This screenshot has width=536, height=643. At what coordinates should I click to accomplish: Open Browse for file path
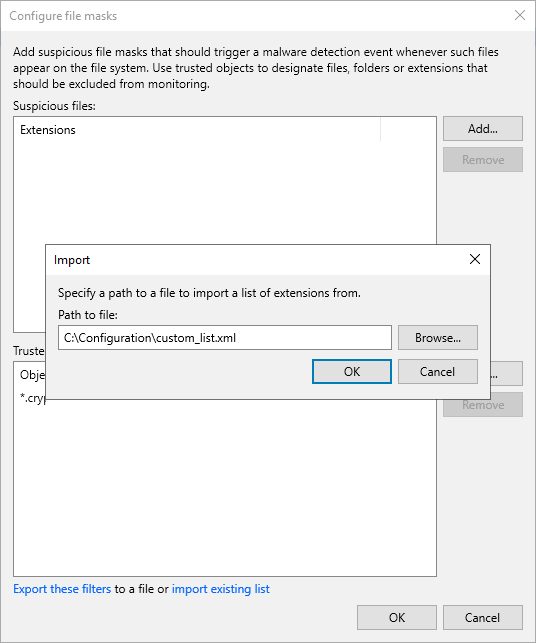[438, 337]
